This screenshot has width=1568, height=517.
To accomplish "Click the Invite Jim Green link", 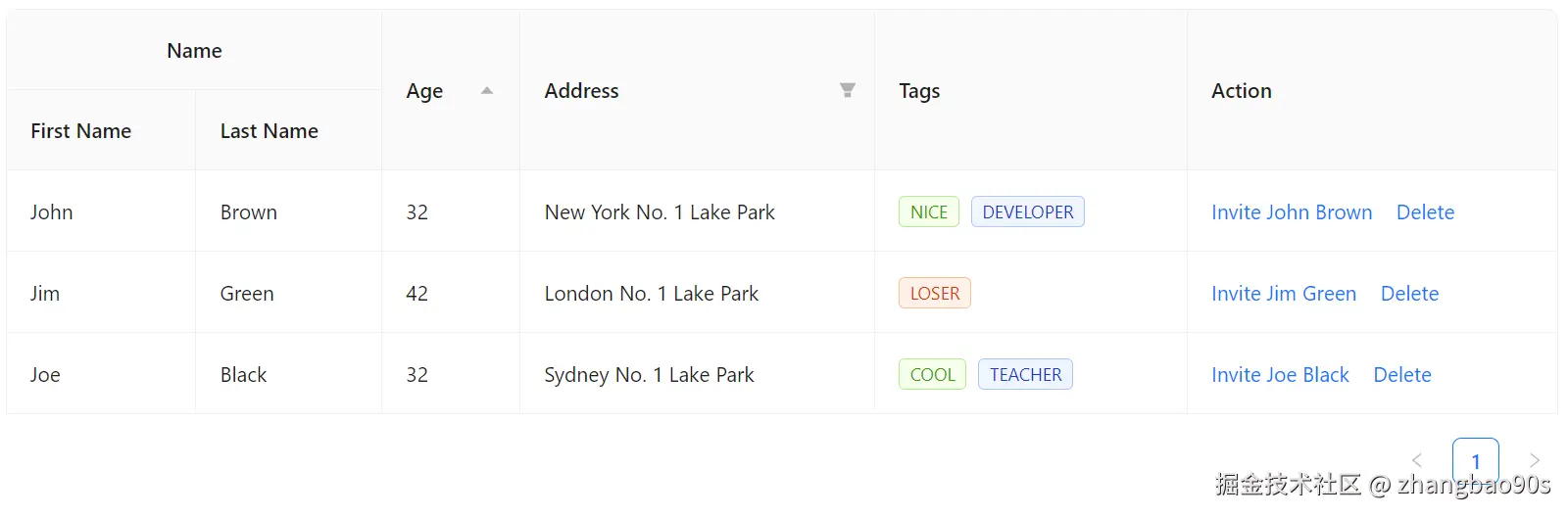I will pos(1283,294).
